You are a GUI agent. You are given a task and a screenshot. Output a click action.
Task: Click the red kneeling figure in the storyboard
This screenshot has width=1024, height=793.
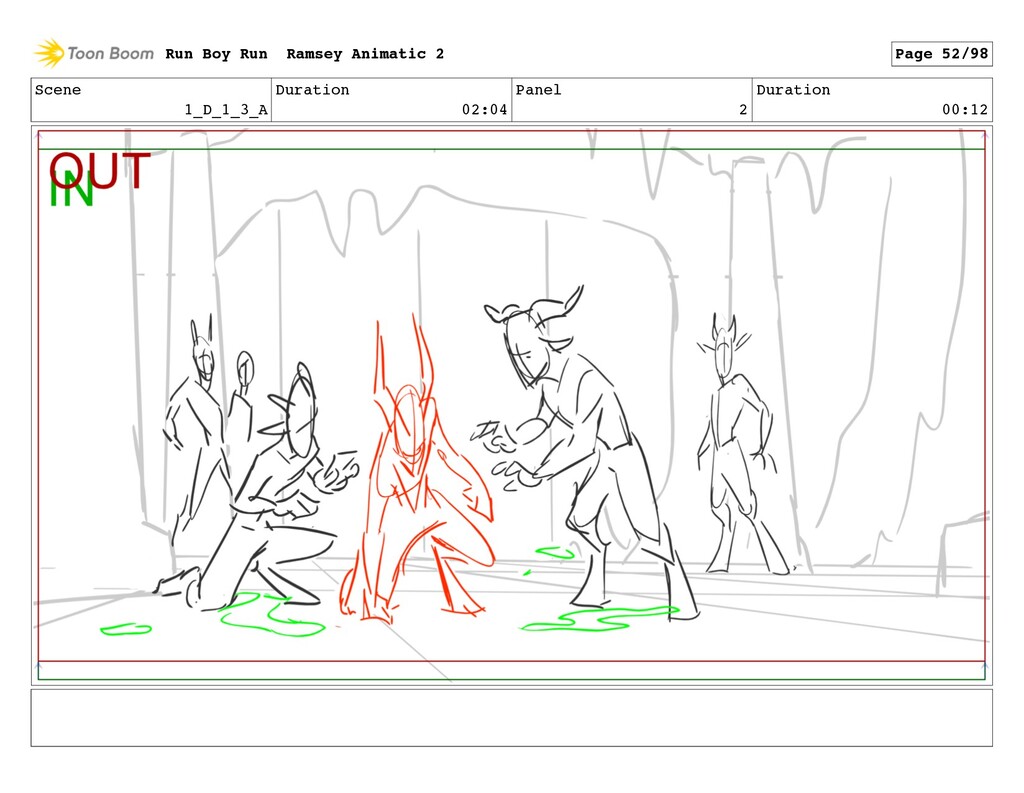click(x=417, y=470)
